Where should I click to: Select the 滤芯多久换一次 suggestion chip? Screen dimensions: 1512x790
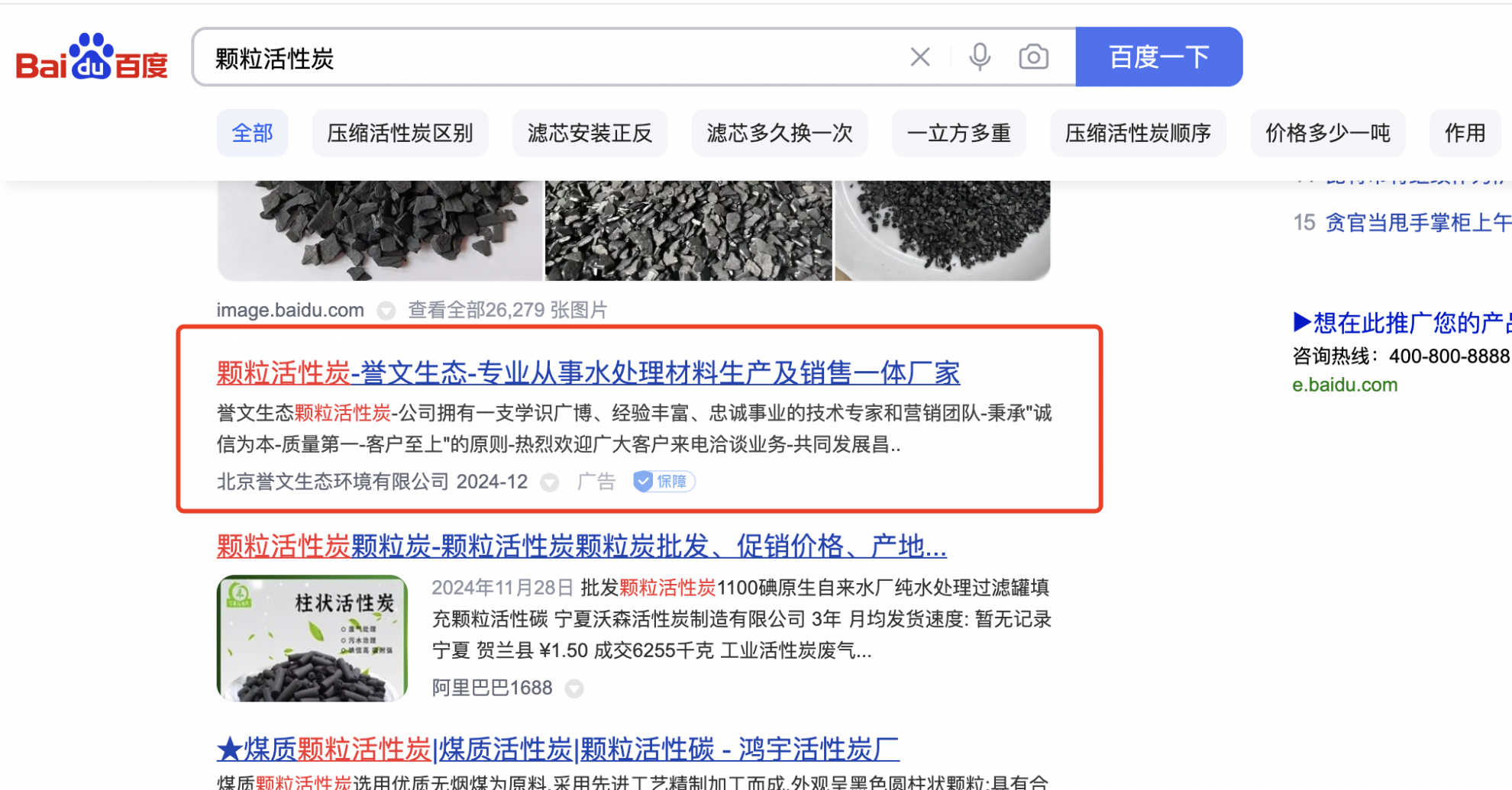coord(780,134)
